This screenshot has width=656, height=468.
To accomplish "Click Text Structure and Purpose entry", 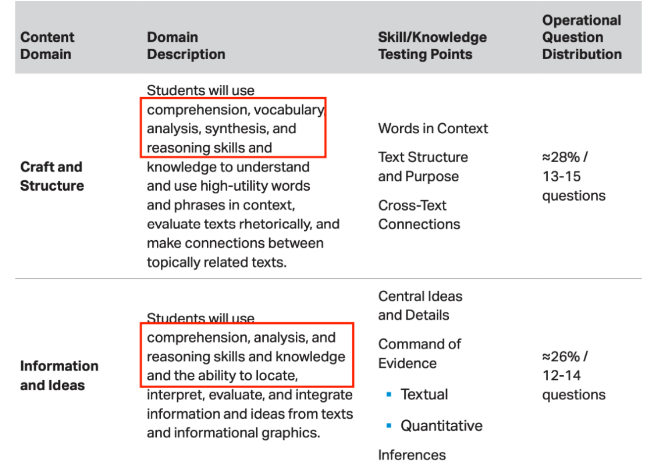I will 423,166.
